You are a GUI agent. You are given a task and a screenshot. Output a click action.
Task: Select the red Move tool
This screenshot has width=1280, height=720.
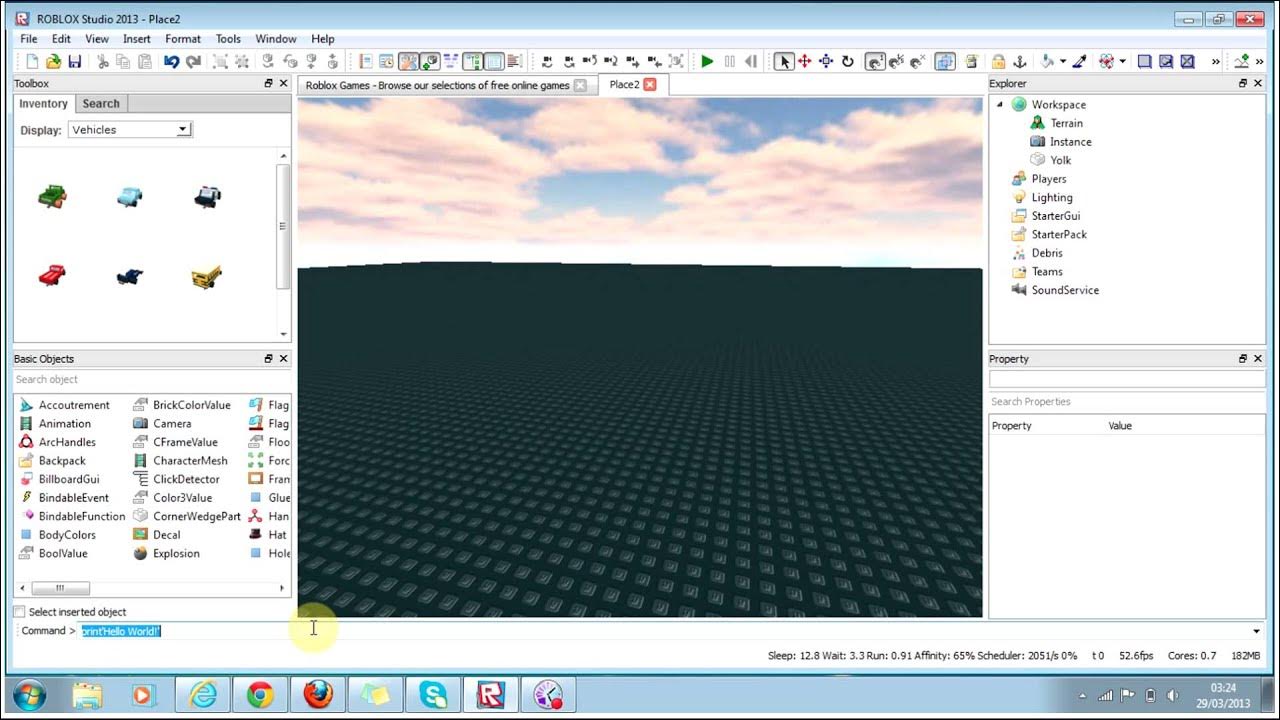point(804,61)
